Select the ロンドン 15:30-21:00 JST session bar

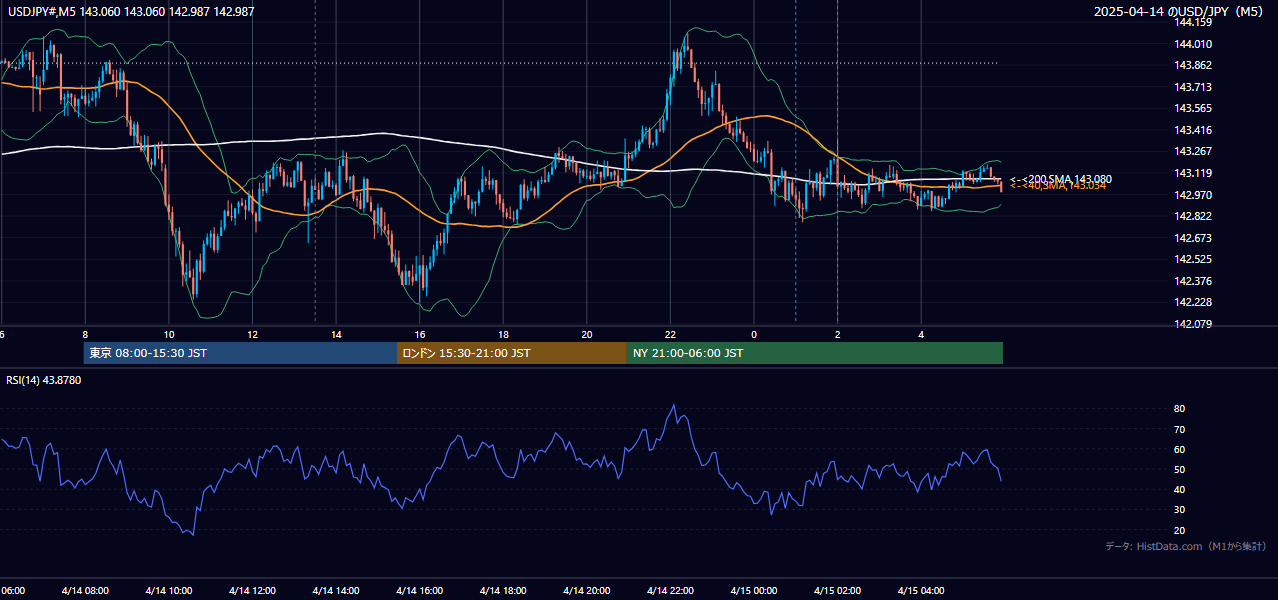[512, 353]
